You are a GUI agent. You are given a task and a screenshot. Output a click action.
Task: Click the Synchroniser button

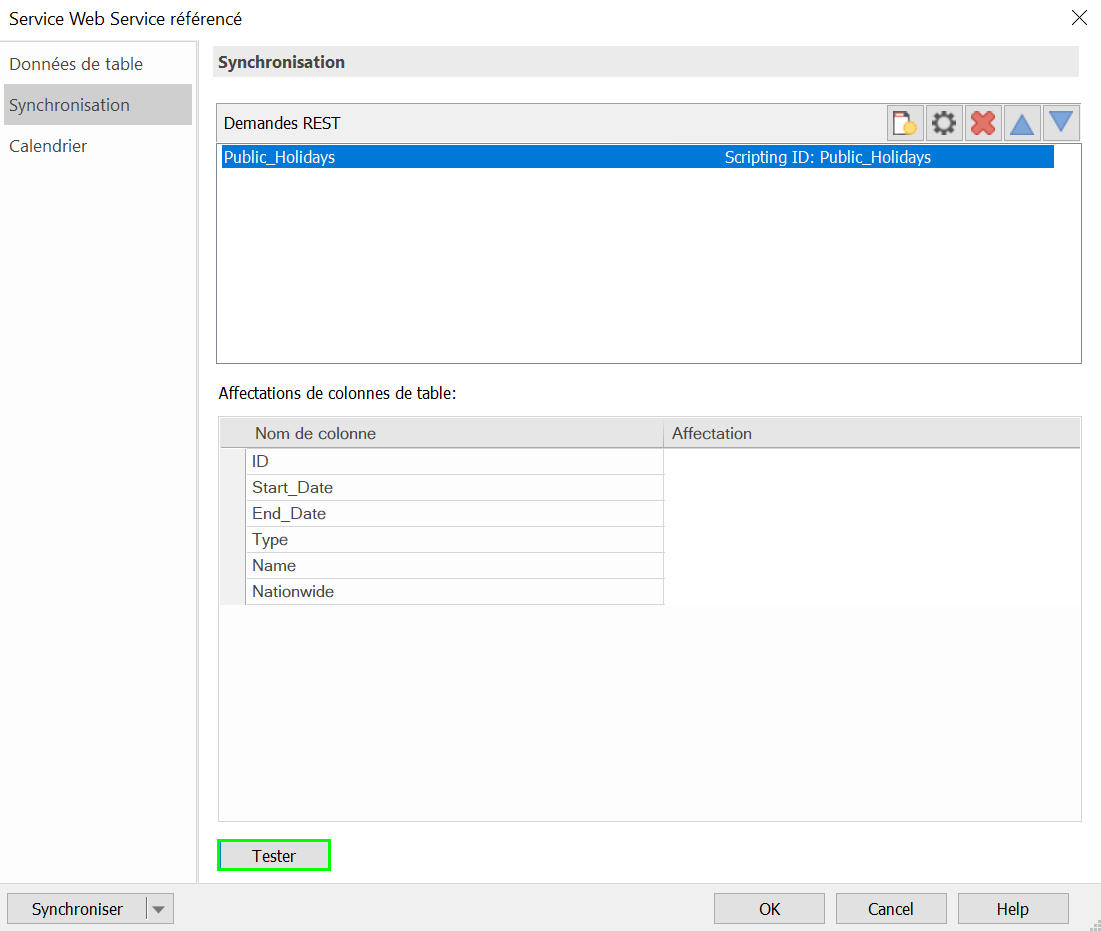click(77, 909)
